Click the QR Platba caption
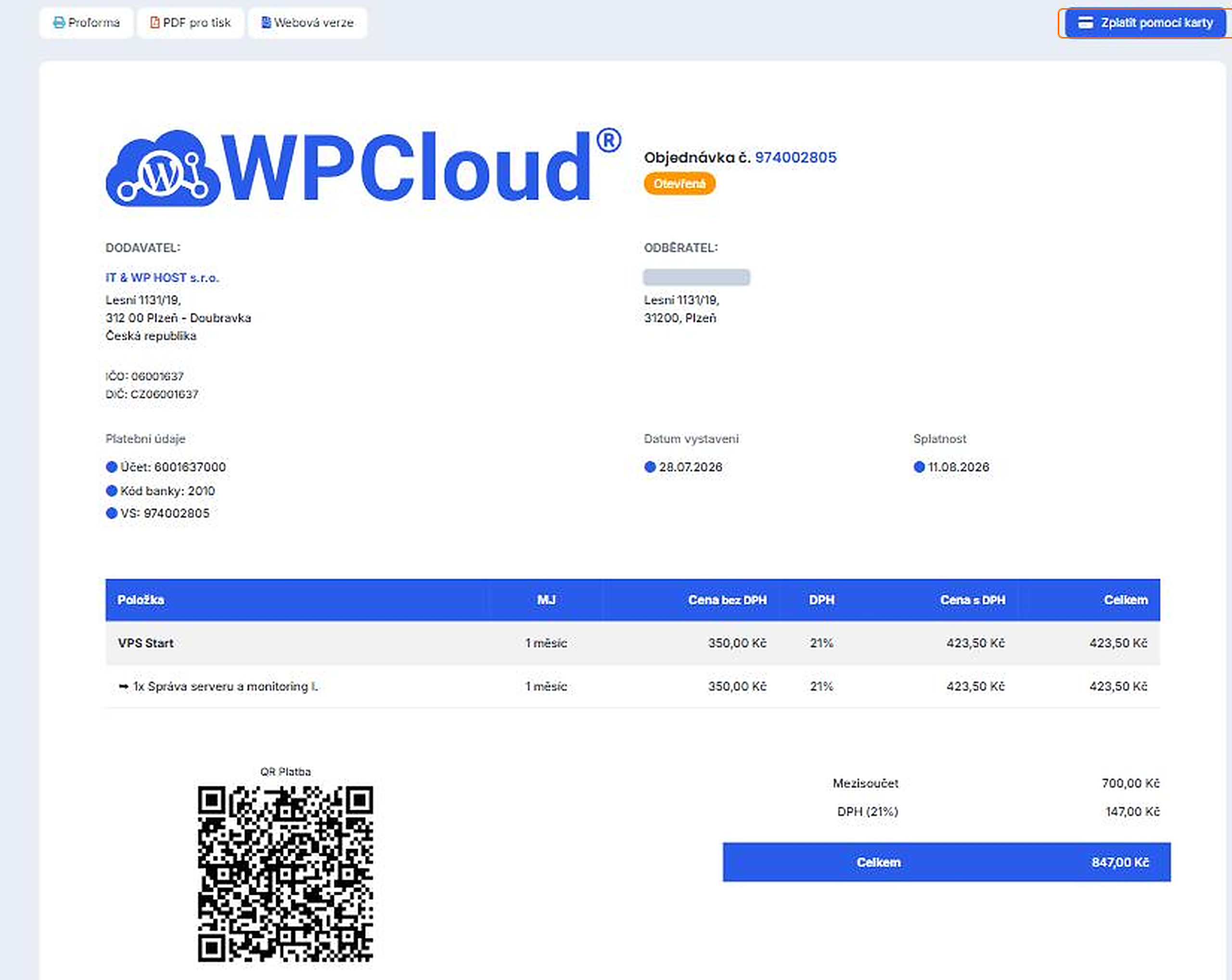The height and width of the screenshot is (980, 1232). [286, 772]
